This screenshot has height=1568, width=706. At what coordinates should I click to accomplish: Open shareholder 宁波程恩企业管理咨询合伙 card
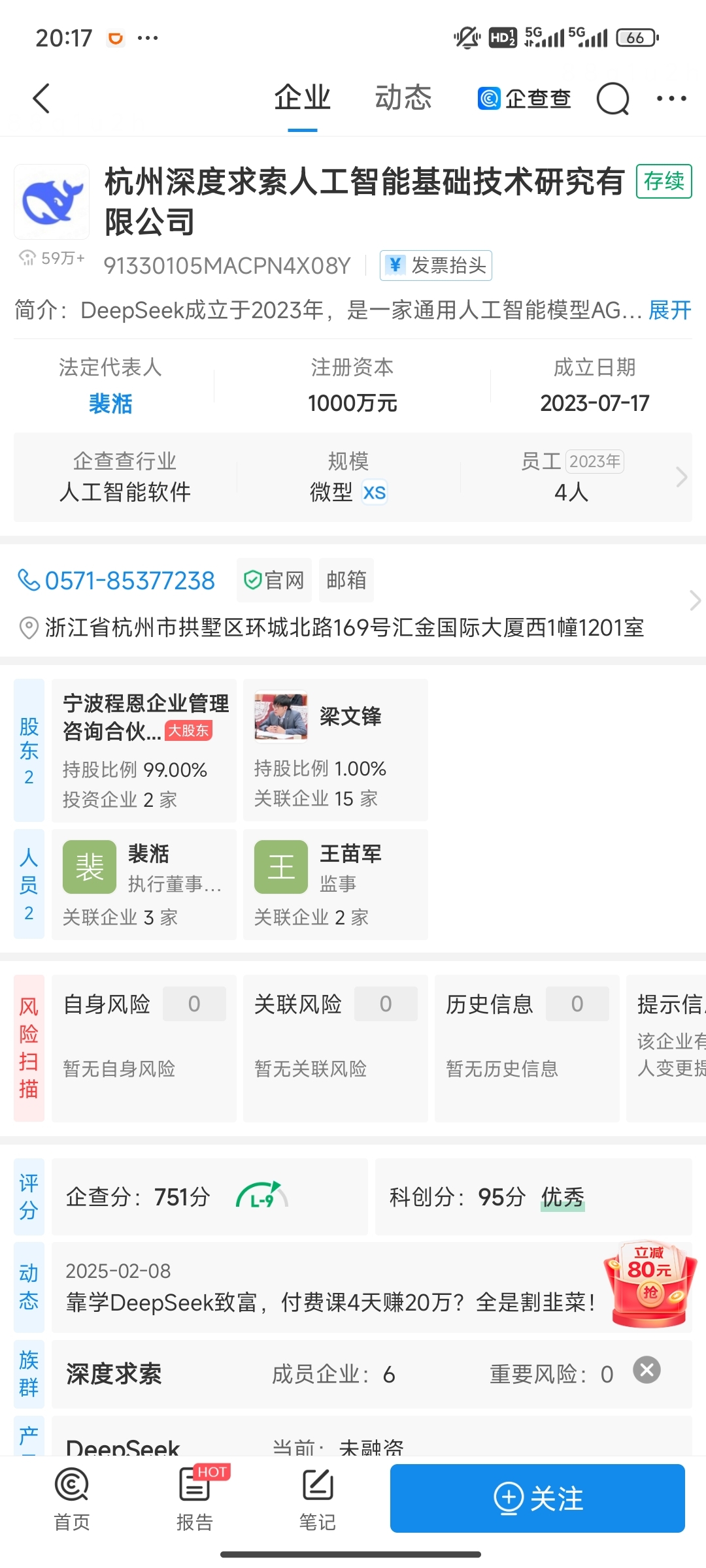coord(144,750)
